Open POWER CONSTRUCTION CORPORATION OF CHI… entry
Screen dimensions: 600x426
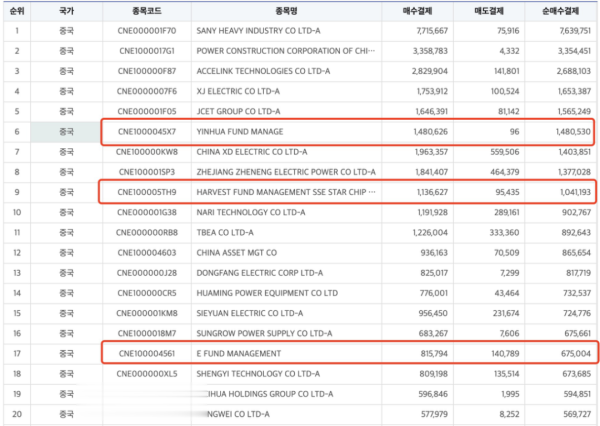pyautogui.click(x=285, y=51)
